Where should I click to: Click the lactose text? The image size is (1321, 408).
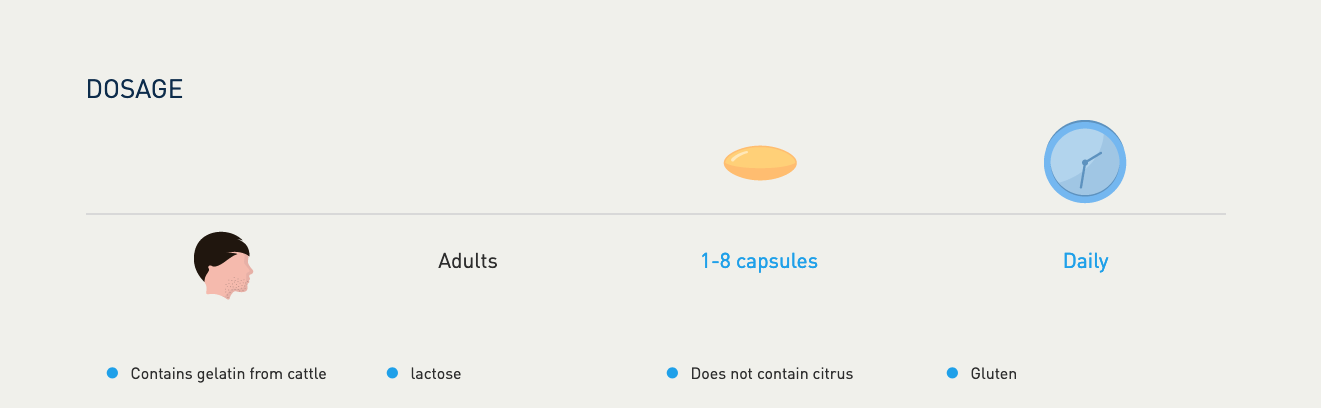436,374
